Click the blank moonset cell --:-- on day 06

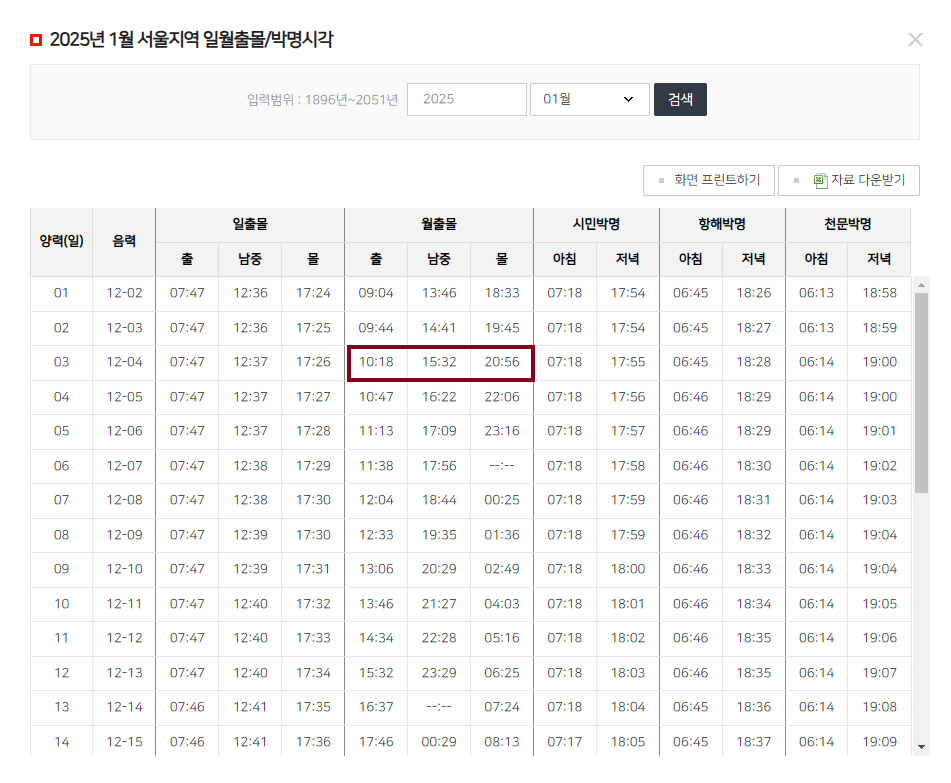(x=502, y=466)
